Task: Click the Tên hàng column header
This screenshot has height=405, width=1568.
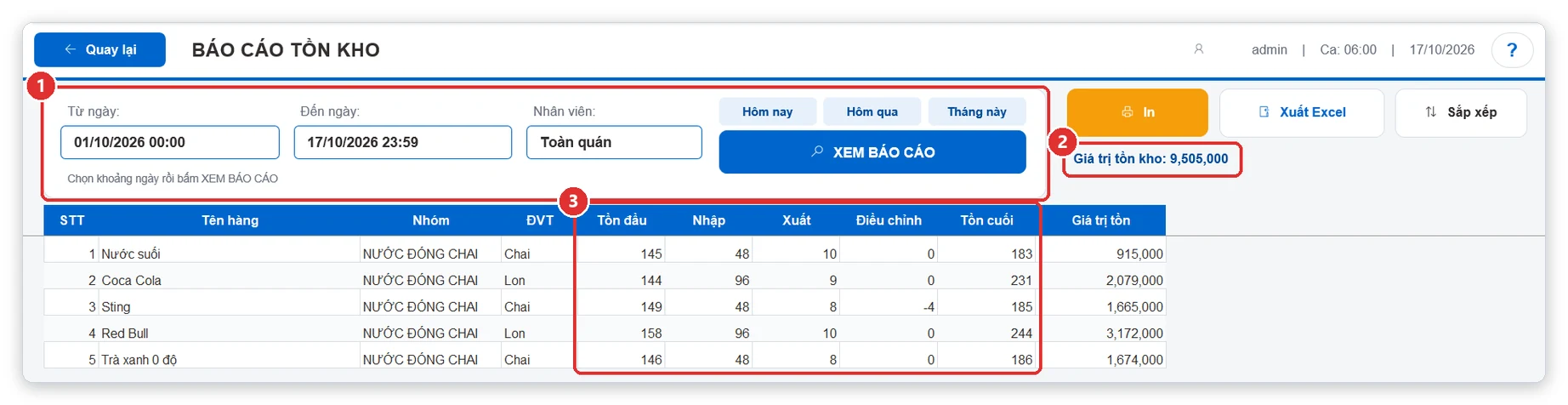Action: tap(230, 220)
